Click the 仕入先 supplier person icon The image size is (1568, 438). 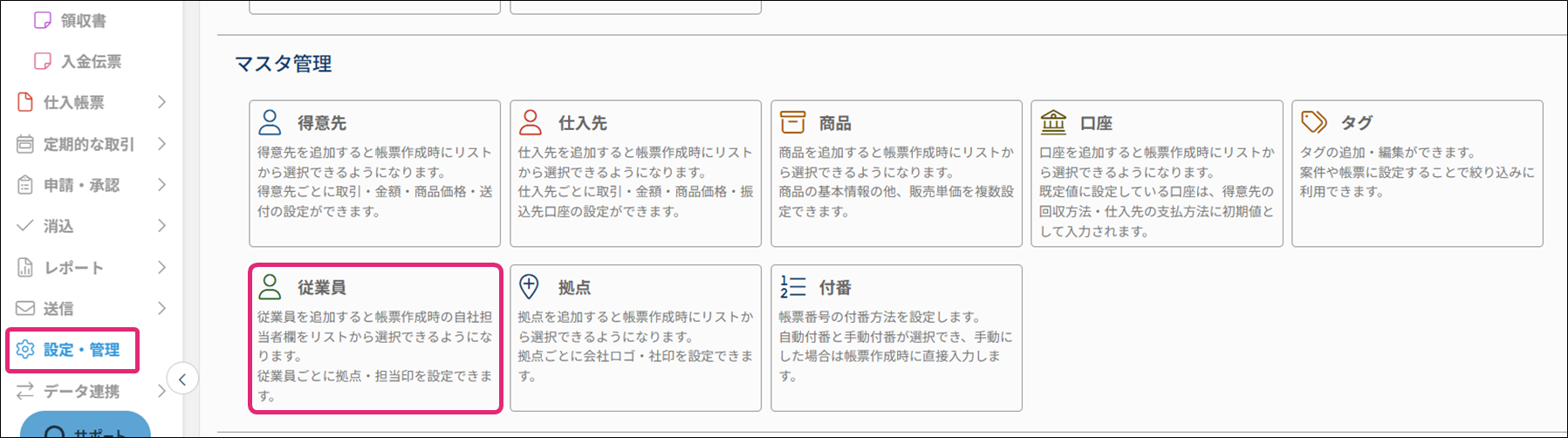(531, 122)
